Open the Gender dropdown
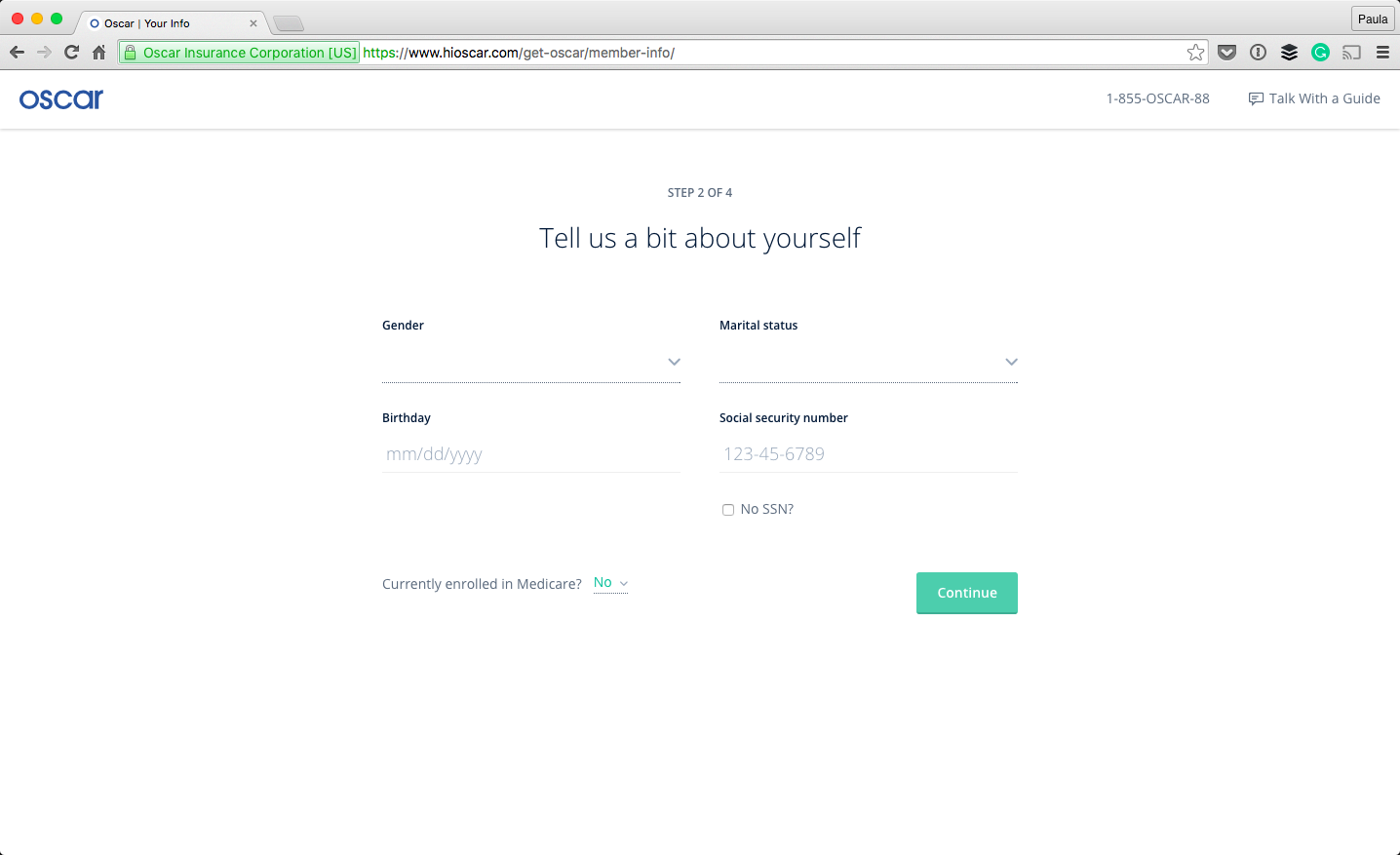The height and width of the screenshot is (855, 1400). coord(531,362)
